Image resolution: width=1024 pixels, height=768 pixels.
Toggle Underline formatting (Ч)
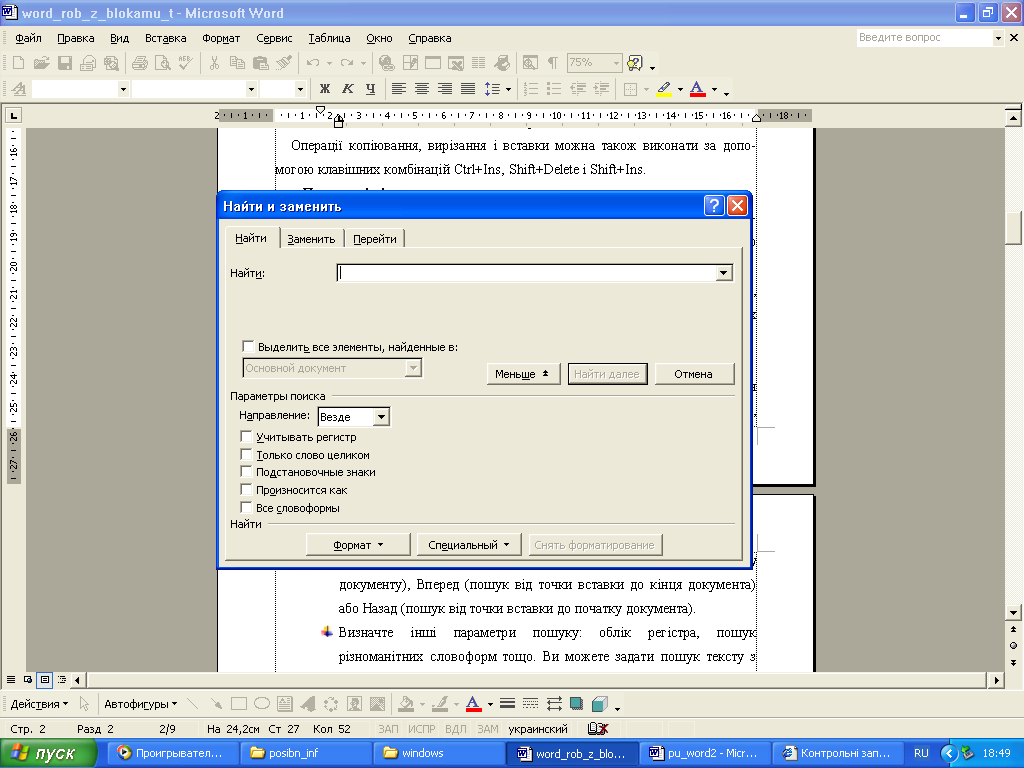coord(370,89)
